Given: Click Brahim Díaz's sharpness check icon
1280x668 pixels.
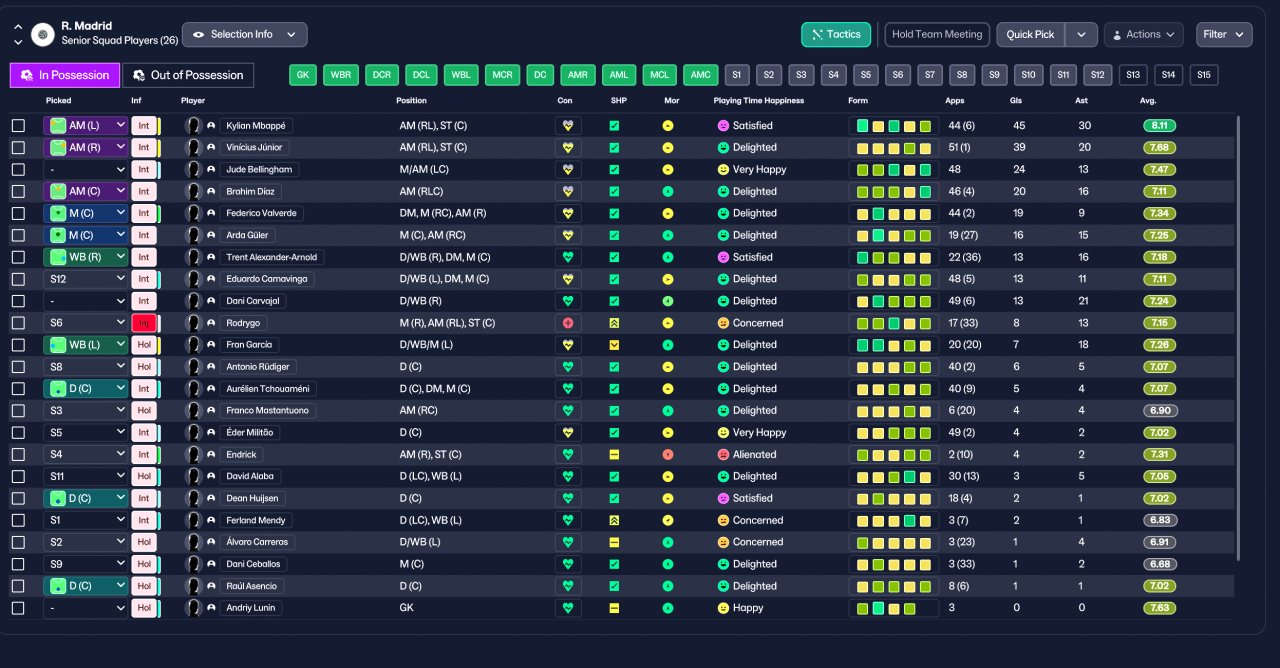Looking at the screenshot, I should pos(614,192).
